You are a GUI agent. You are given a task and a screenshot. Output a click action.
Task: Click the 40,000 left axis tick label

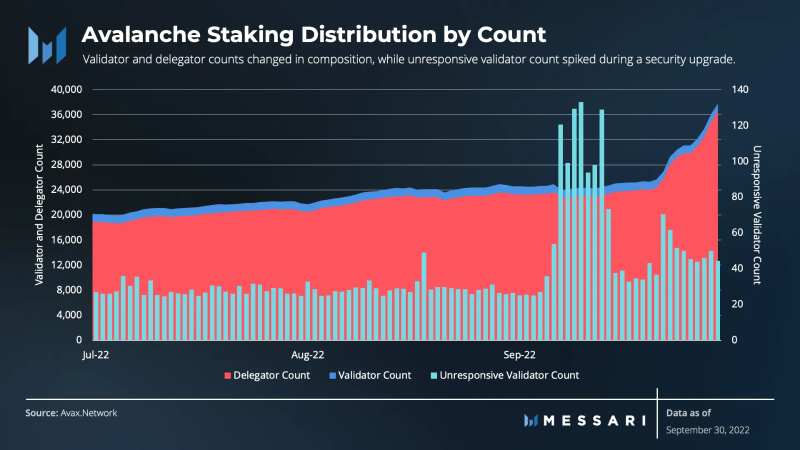coord(66,89)
